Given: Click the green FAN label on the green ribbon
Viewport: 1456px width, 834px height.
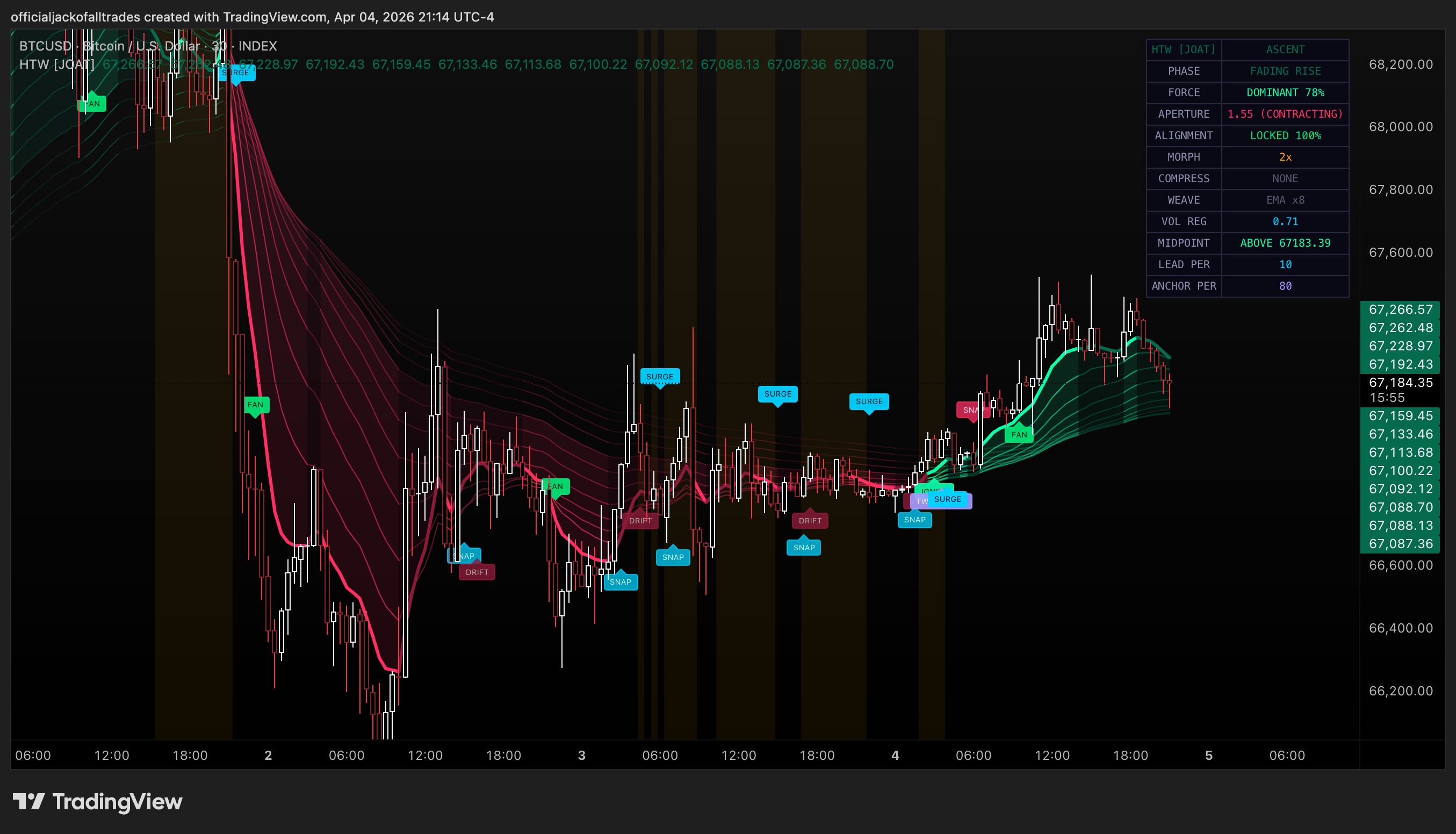Looking at the screenshot, I should coord(1019,435).
